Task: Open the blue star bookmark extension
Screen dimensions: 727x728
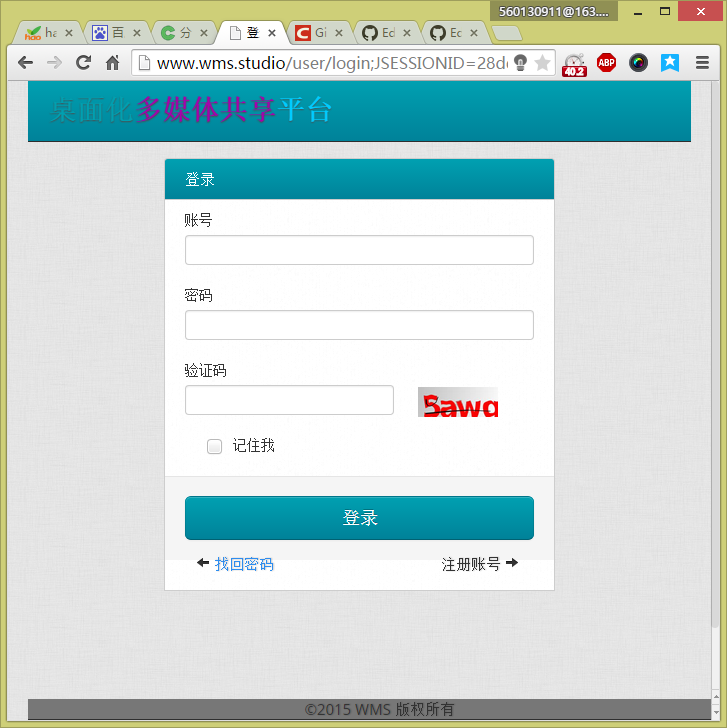Action: click(670, 63)
